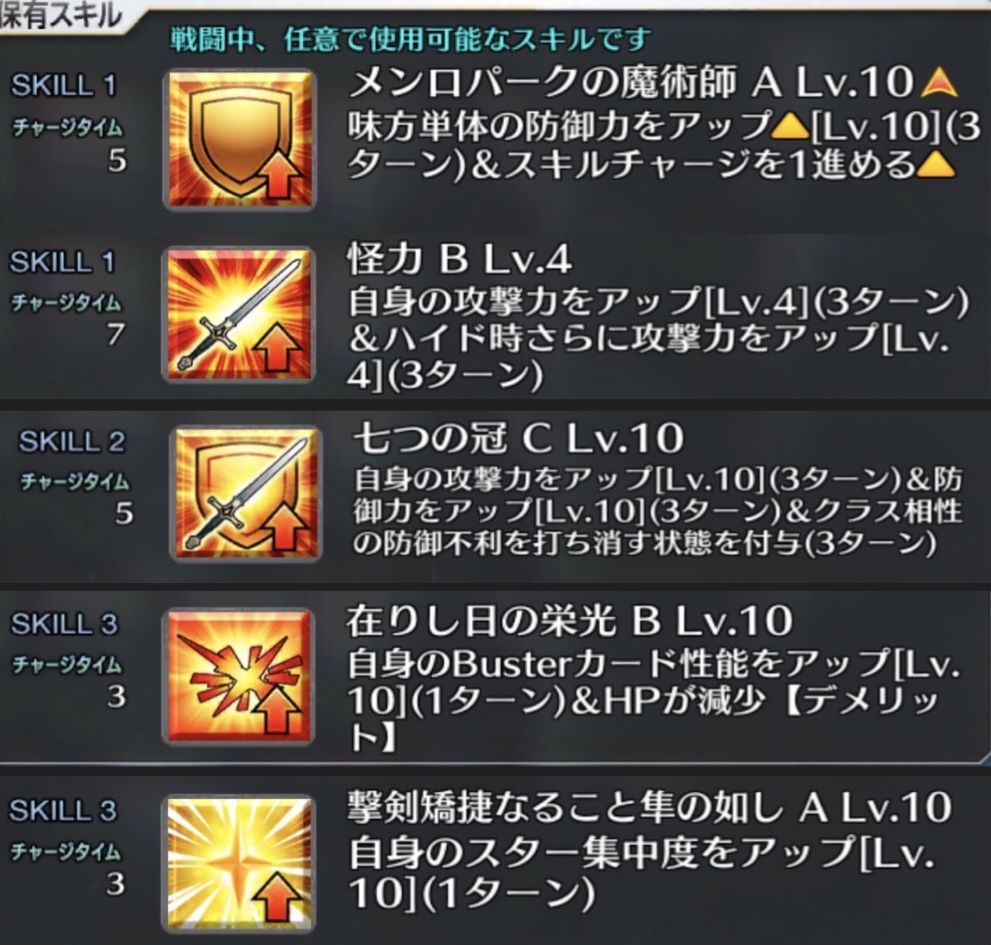991x945 pixels.
Task: Select skill title 怪力 B Lv.4
Action: (x=459, y=259)
